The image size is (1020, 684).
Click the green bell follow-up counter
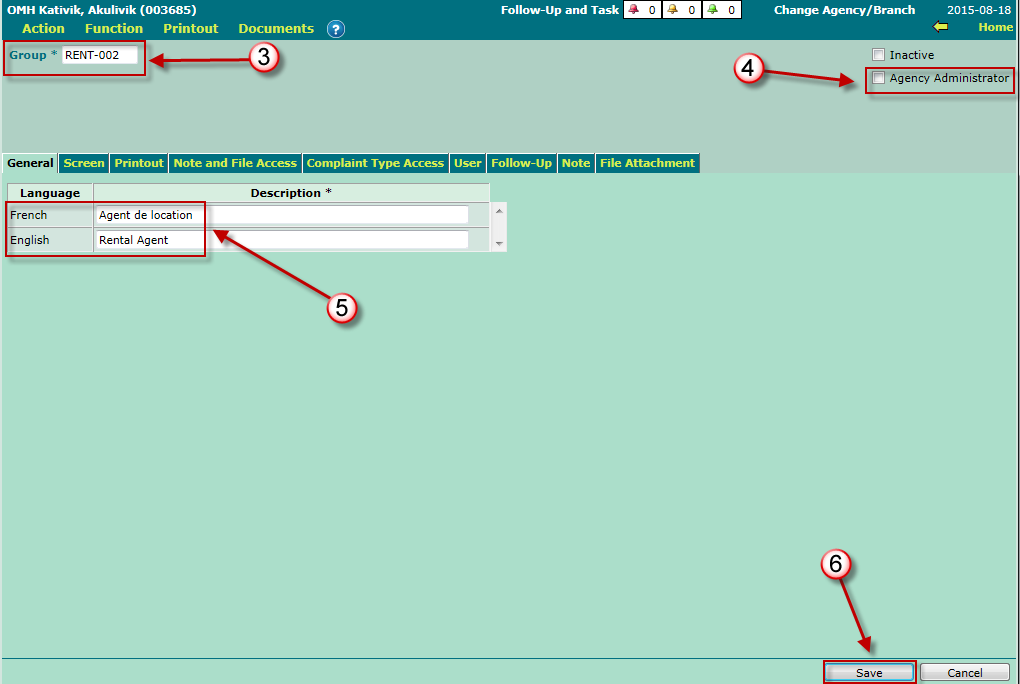click(722, 10)
